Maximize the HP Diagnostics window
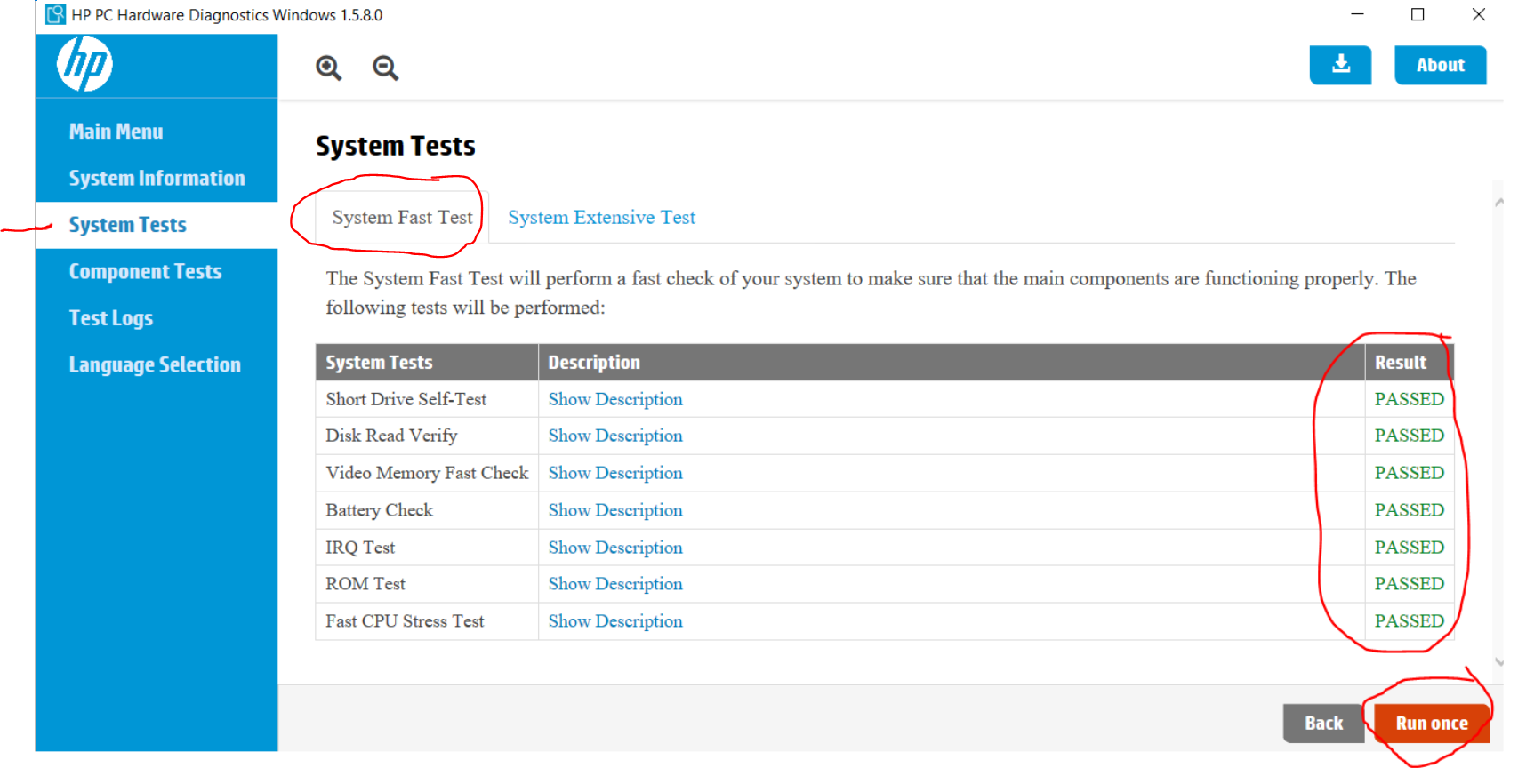This screenshot has height=784, width=1518. tap(1418, 14)
